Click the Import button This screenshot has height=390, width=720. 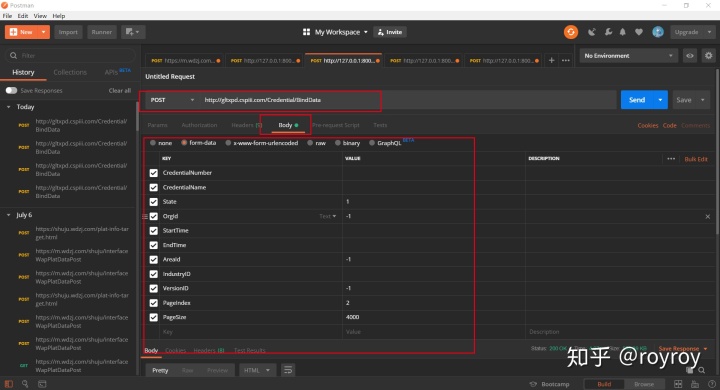[x=68, y=32]
